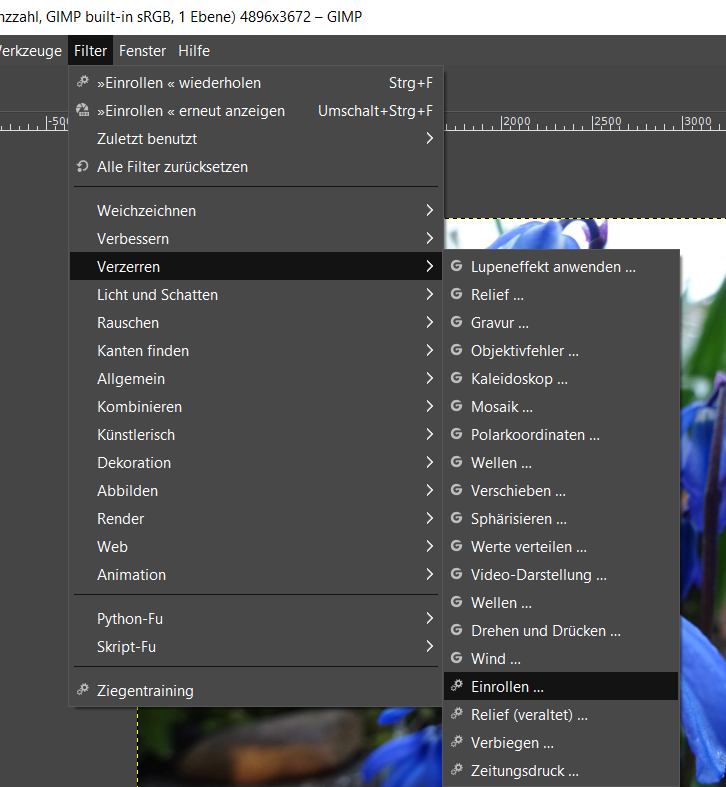Image resolution: width=726 pixels, height=787 pixels.
Task: Click the icon next to »Einrollen« erneut anzeigen
Action: click(x=83, y=111)
